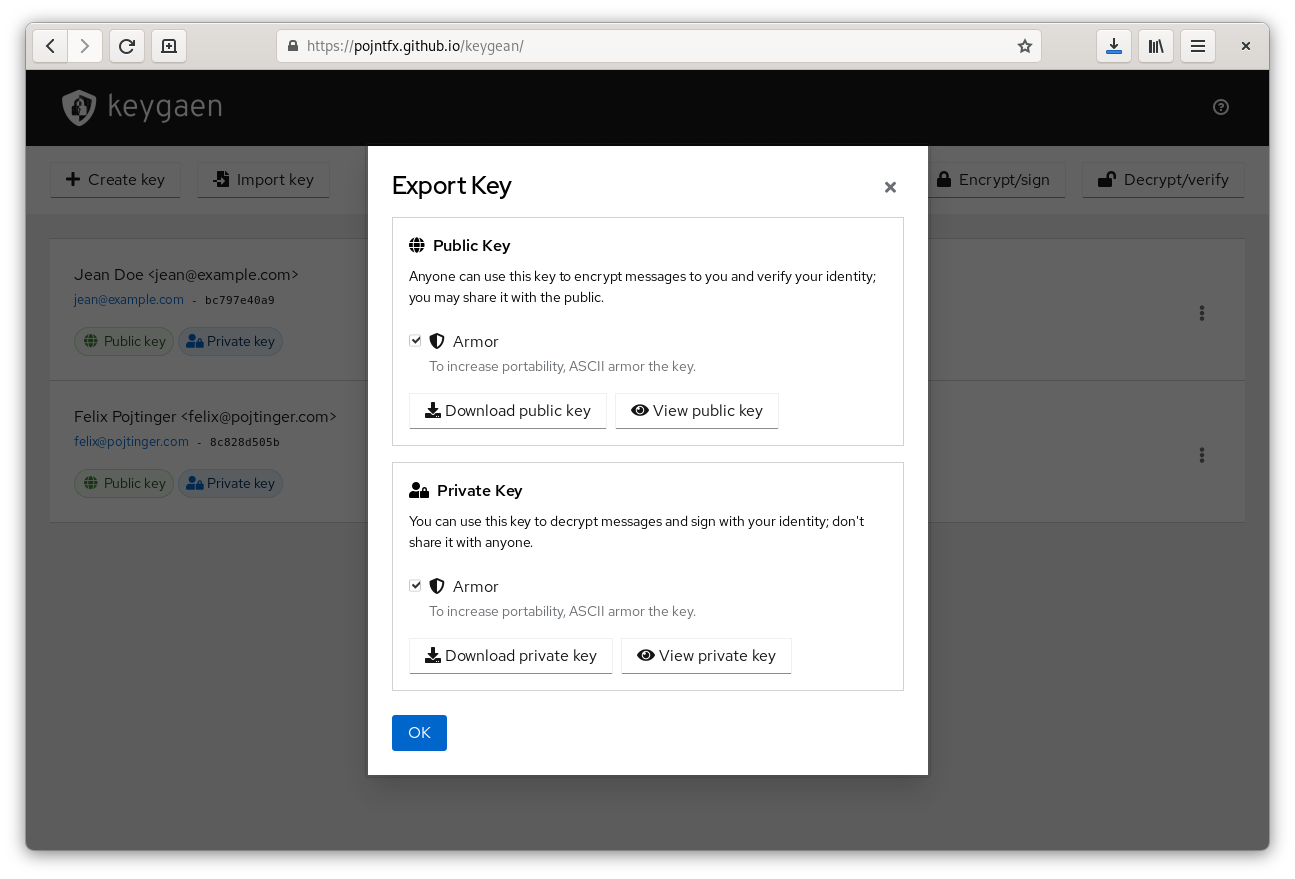
Task: Click View public key button
Action: click(697, 411)
